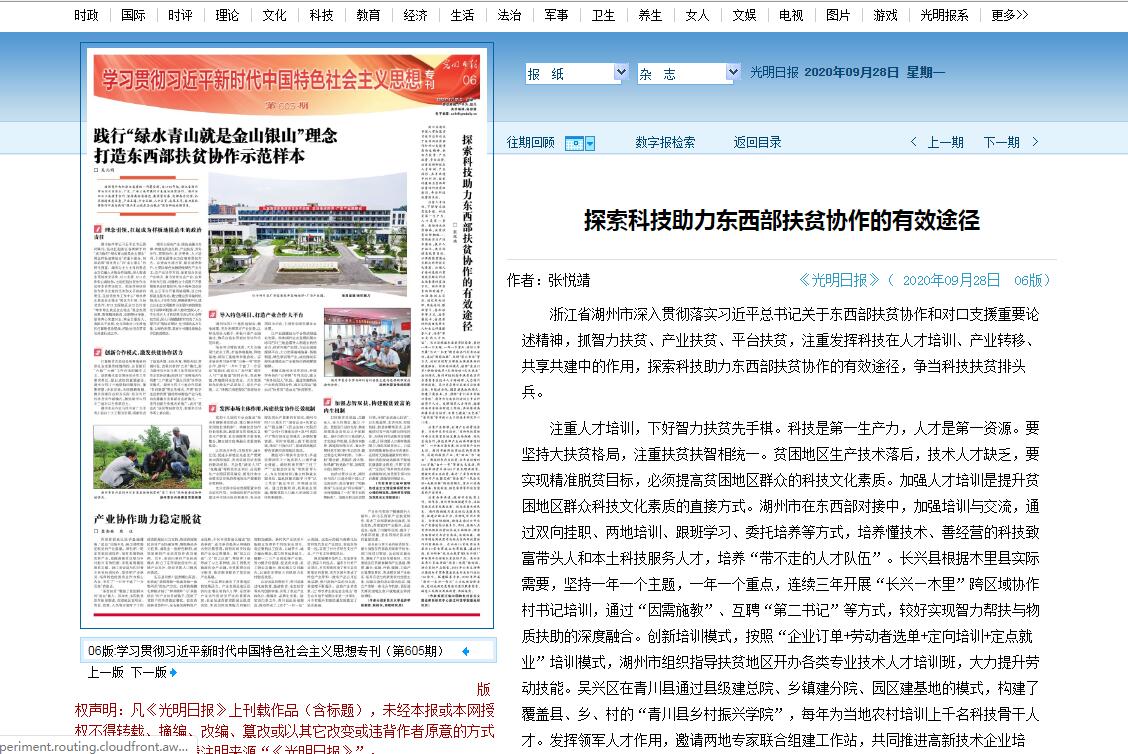Open the 更多>> menu item
The height and width of the screenshot is (754, 1128).
click(x=1009, y=15)
